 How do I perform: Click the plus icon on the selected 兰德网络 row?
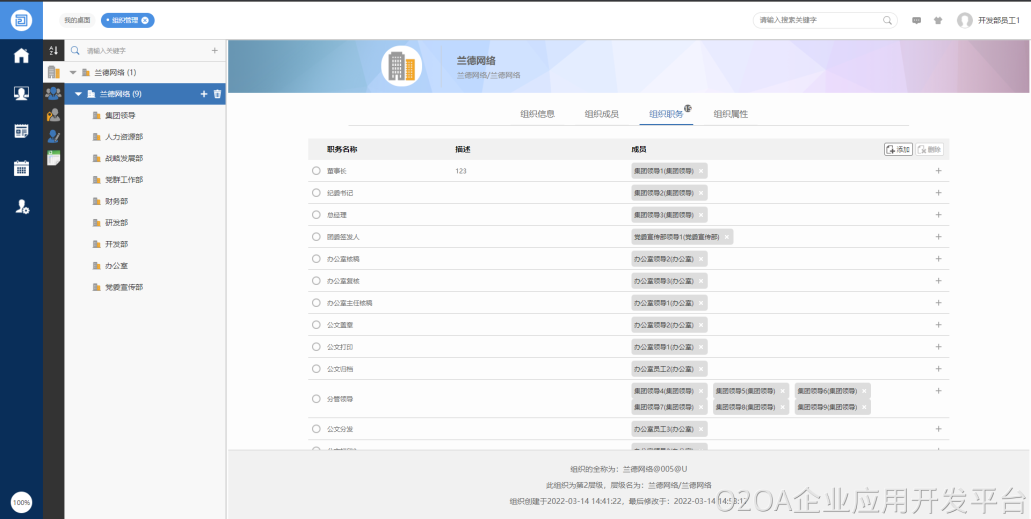[204, 94]
